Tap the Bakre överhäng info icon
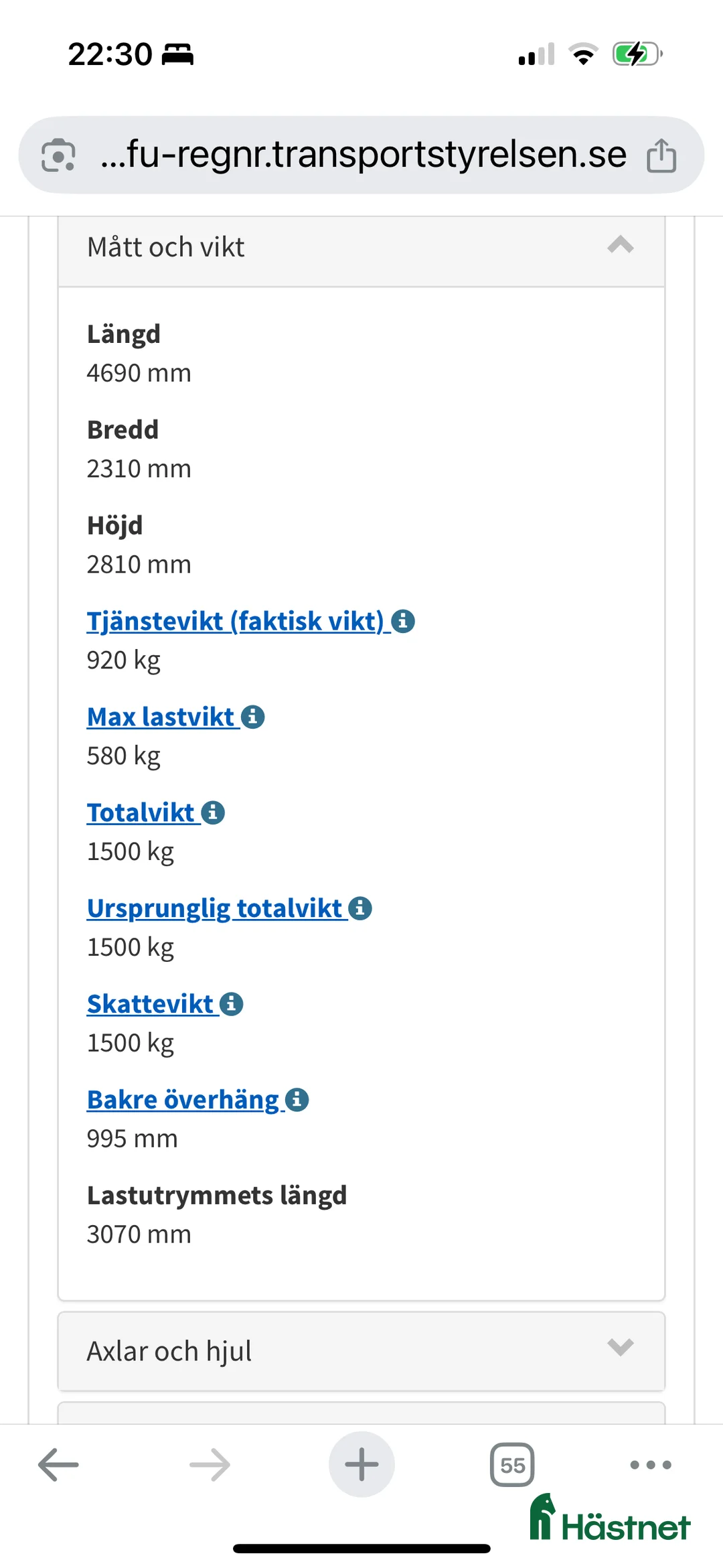The height and width of the screenshot is (1568, 723). tap(297, 1098)
